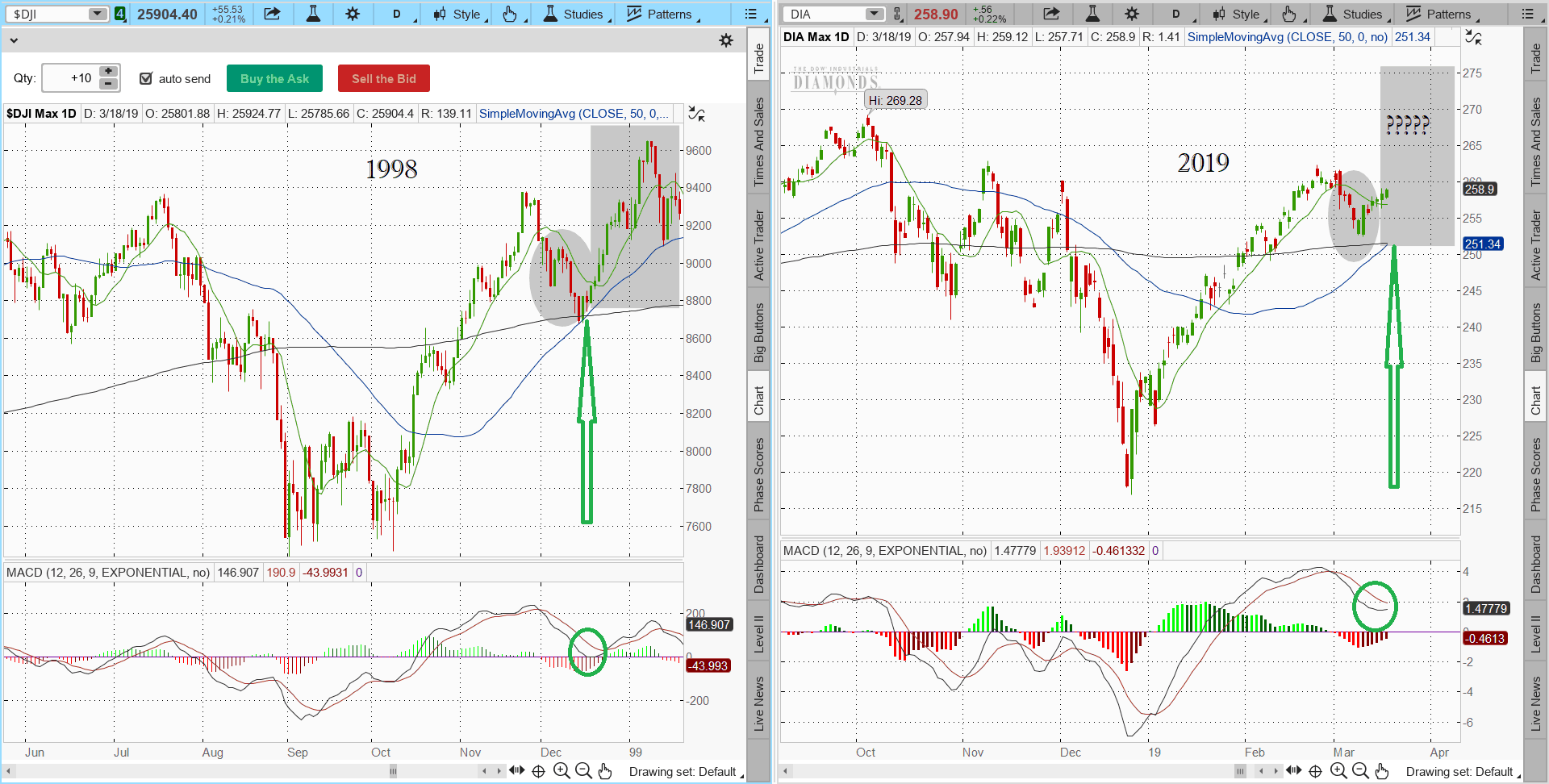Click the crosshair icon under the $DJI chart
The image size is (1549, 784).
pyautogui.click(x=539, y=771)
